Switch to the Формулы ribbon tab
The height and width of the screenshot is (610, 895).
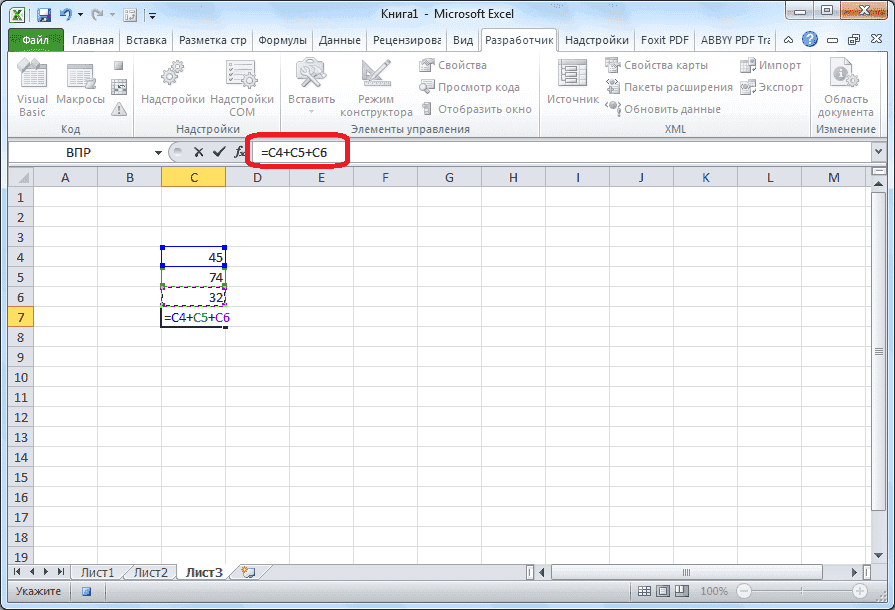coord(282,40)
